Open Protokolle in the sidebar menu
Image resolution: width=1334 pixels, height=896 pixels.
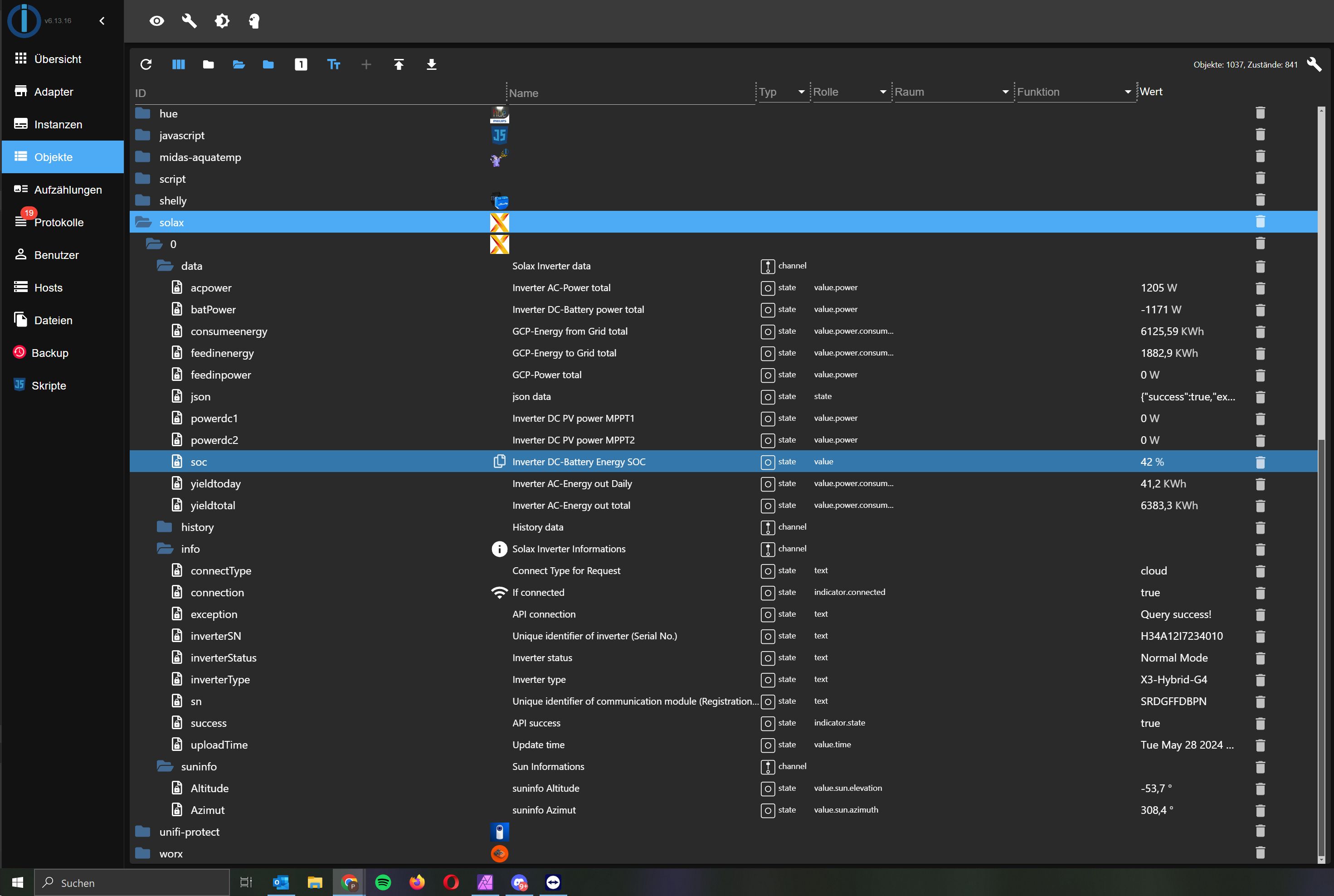58,222
